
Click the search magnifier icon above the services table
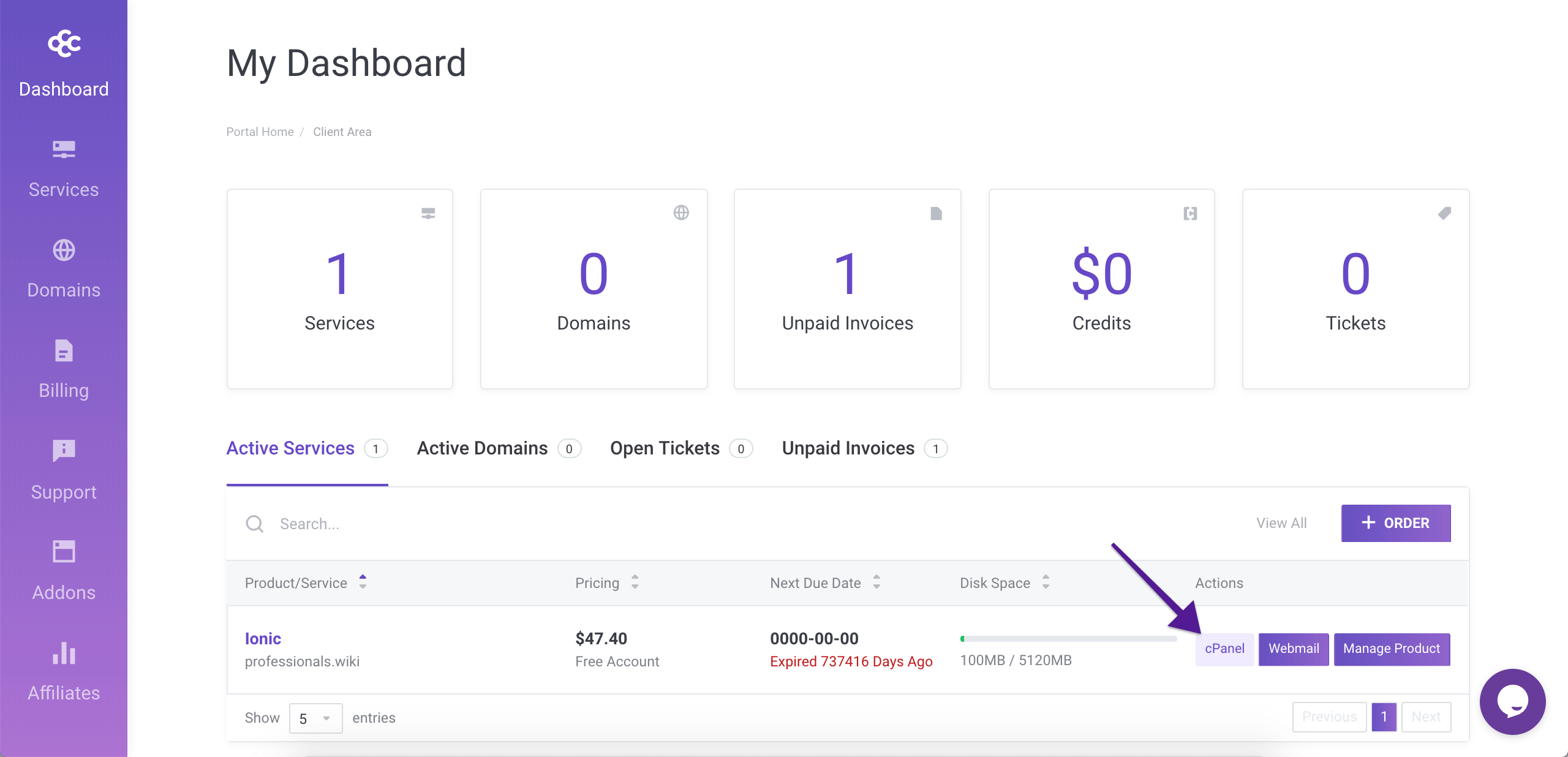pos(254,524)
